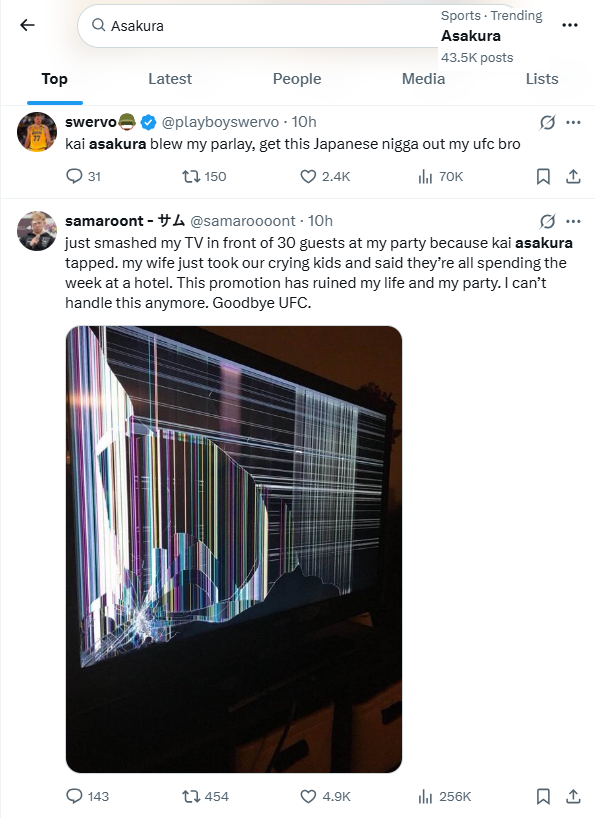This screenshot has width=595, height=818.
Task: Open the Lists tab
Action: click(542, 79)
